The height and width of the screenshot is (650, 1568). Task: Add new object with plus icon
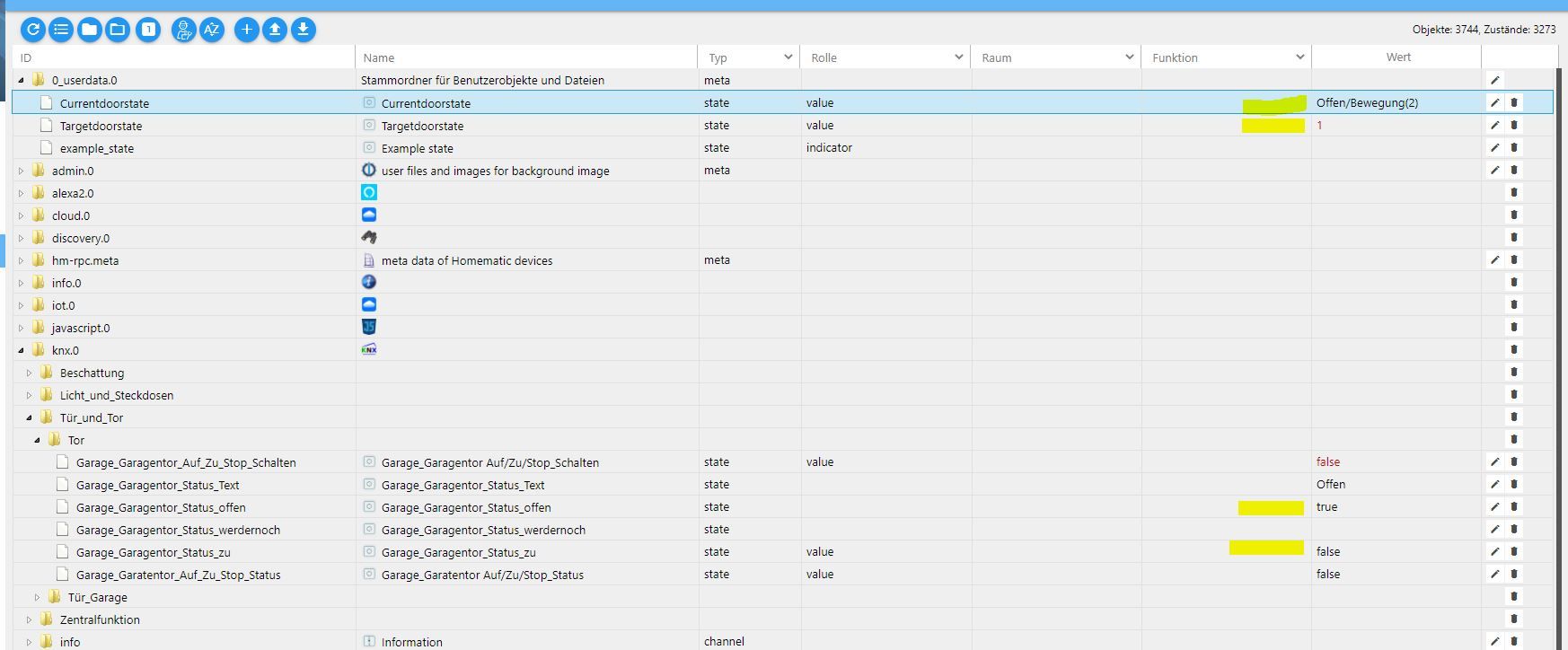pos(247,30)
